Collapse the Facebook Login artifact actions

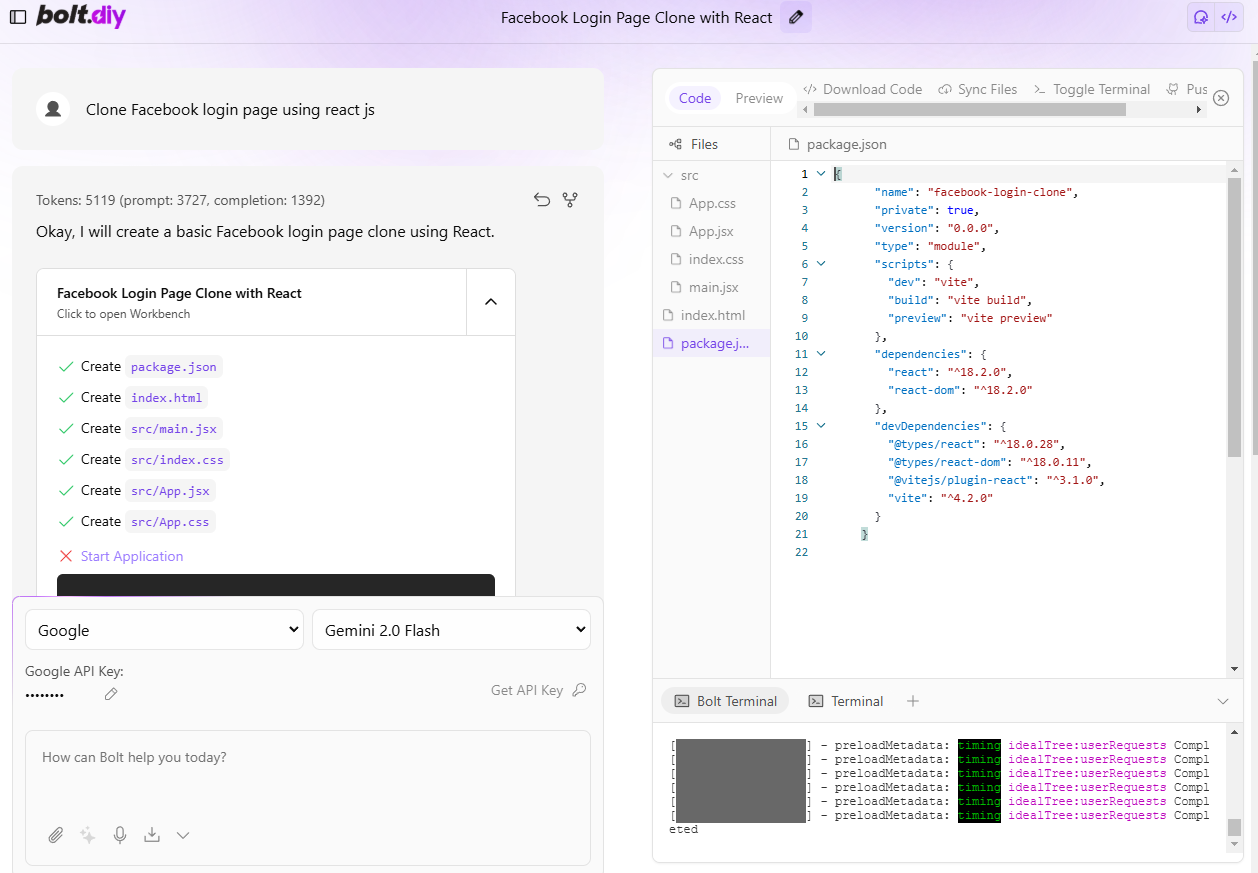pos(491,301)
